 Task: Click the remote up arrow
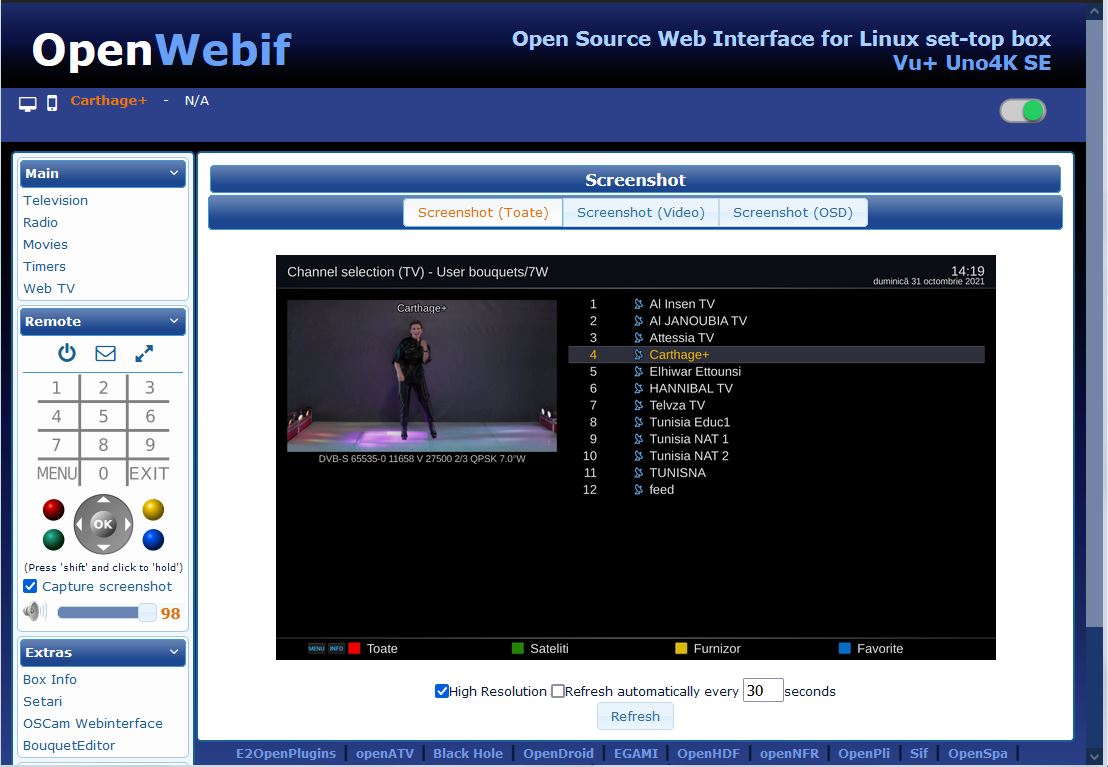[x=103, y=500]
